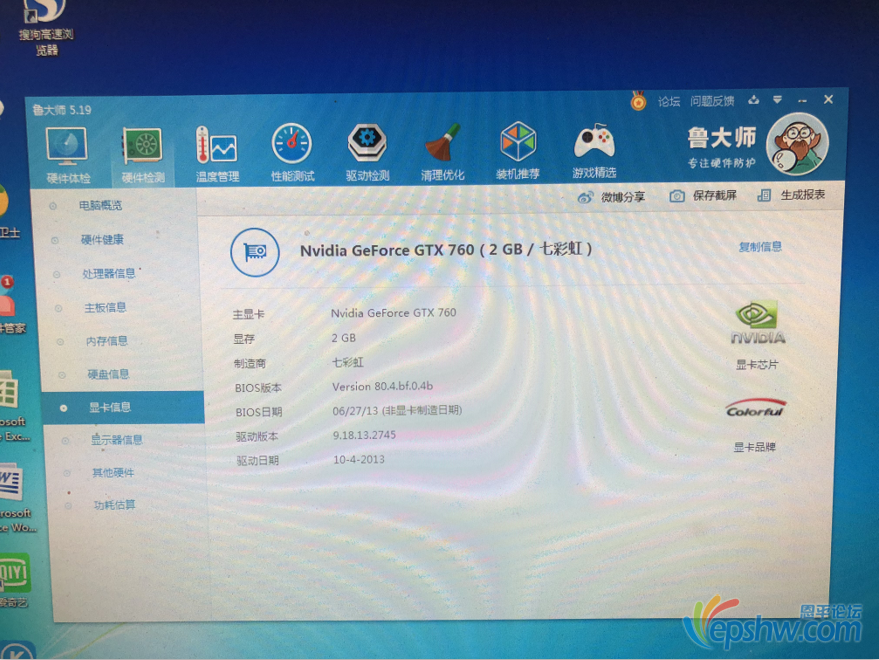Click 复制信息 copy info link
879x660 pixels.
pos(760,247)
